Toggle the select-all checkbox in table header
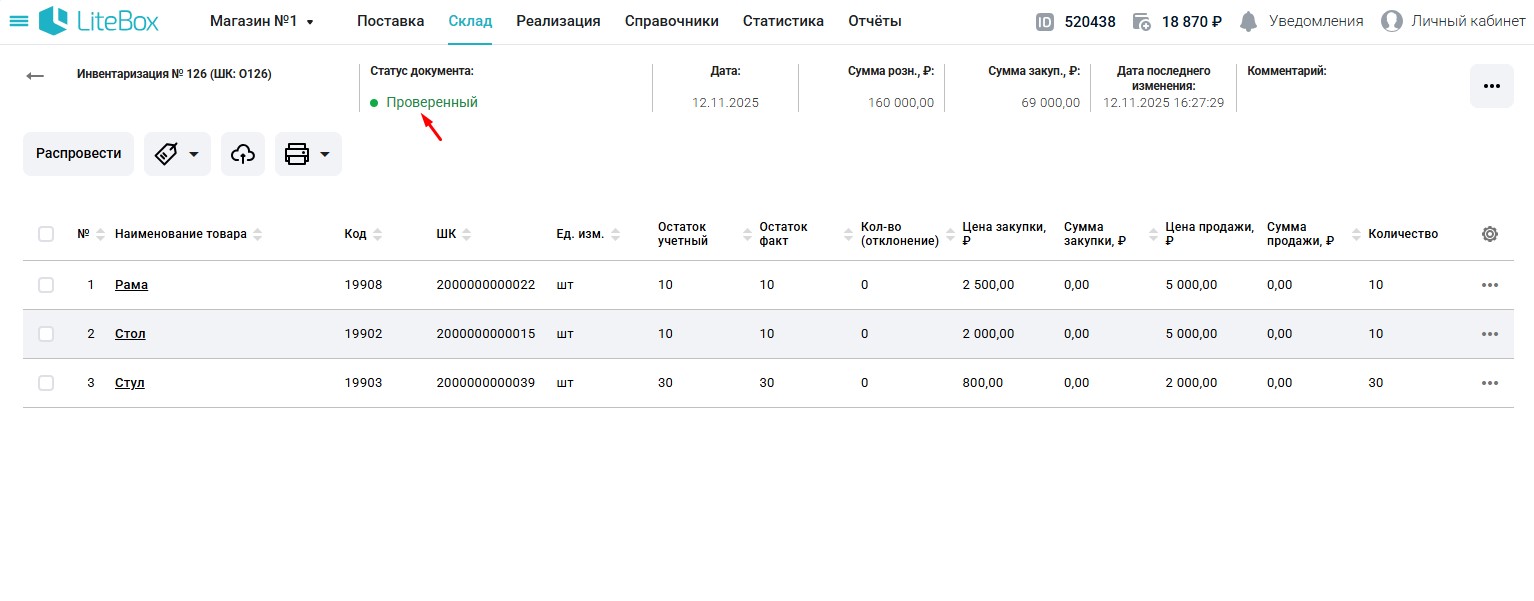 click(x=46, y=234)
